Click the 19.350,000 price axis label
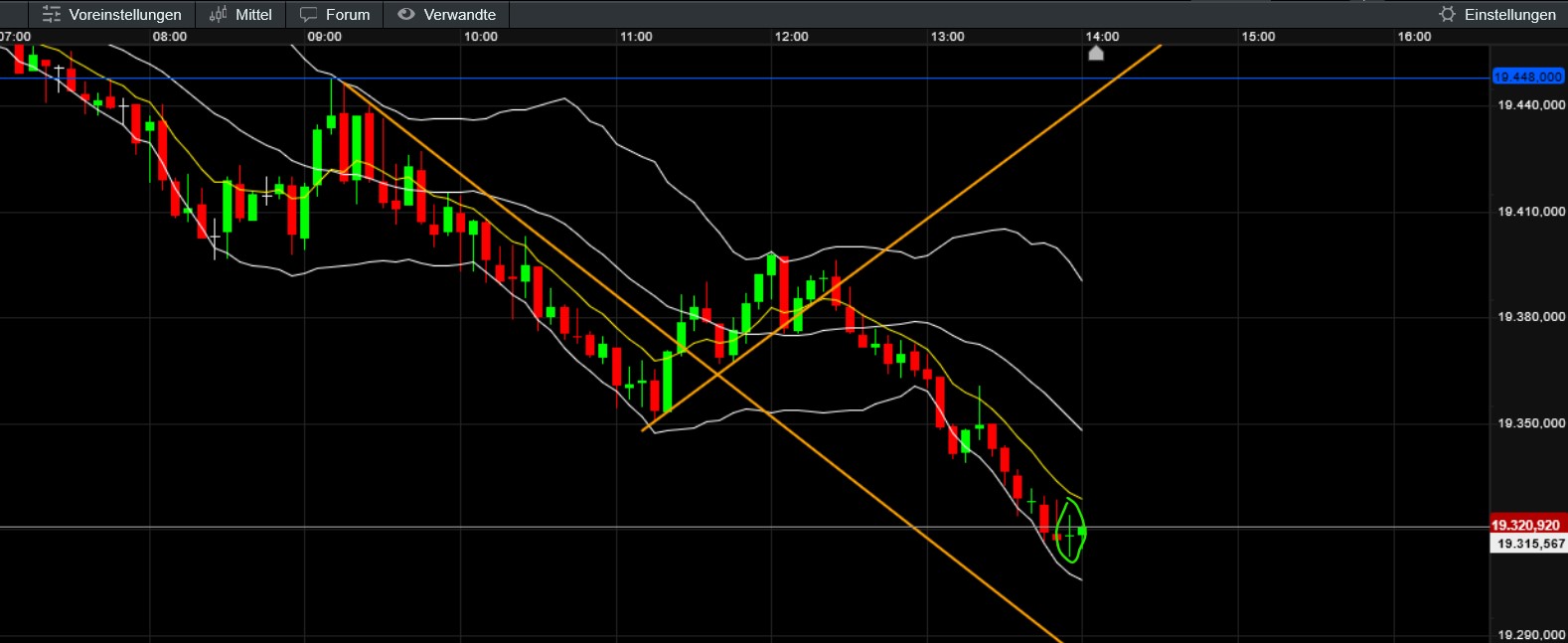This screenshot has width=1568, height=643. coord(1531,422)
